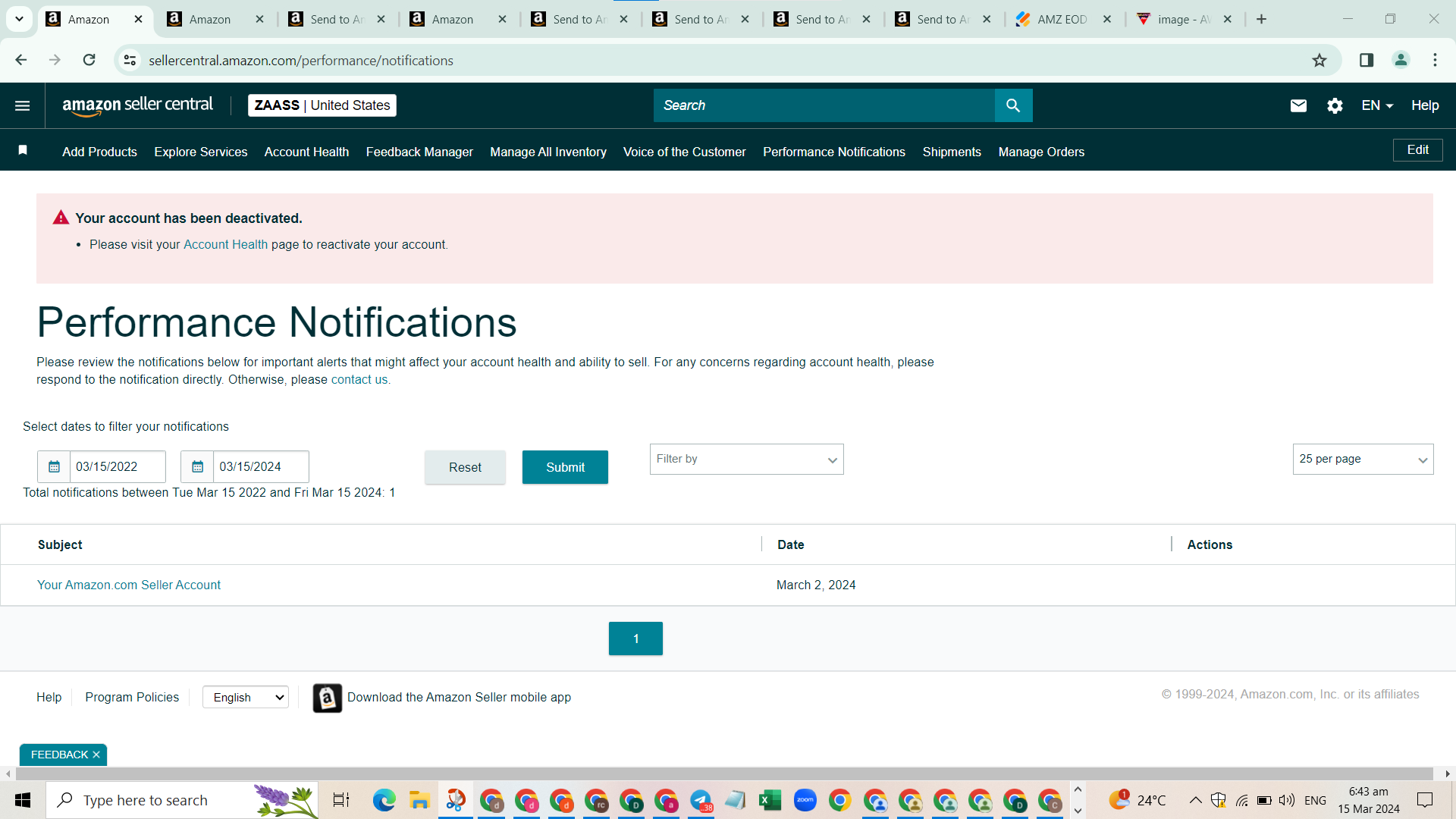The width and height of the screenshot is (1456, 819).
Task: Go to Manage All Inventory
Action: pyautogui.click(x=548, y=152)
